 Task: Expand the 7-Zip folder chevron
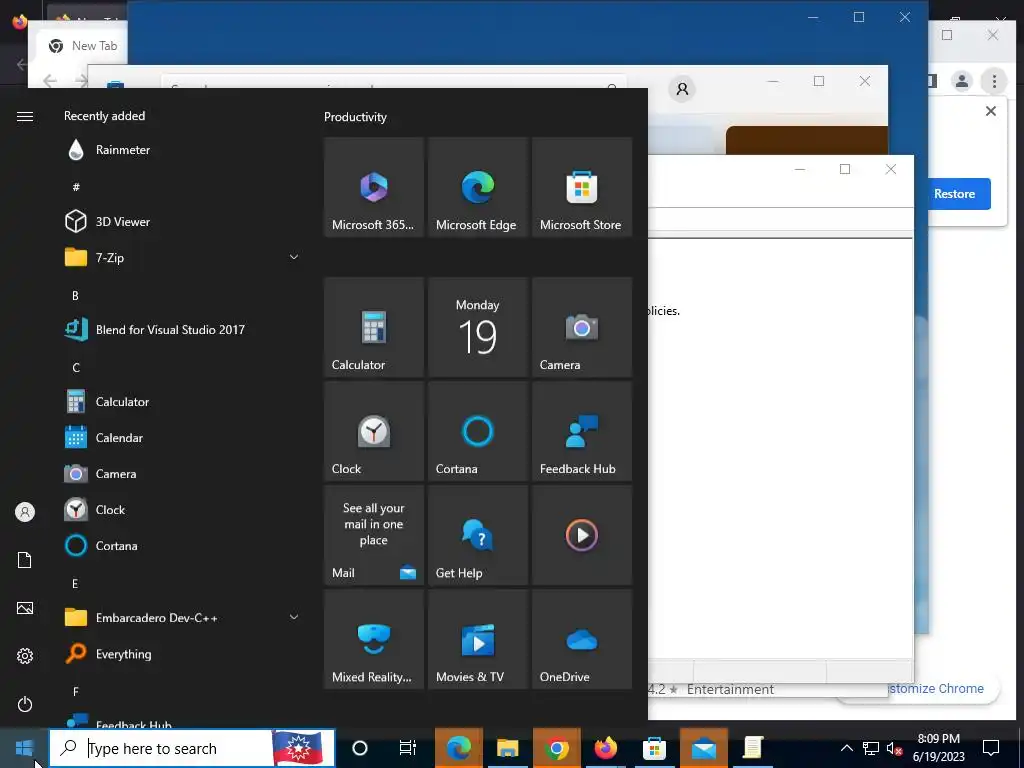coord(294,257)
